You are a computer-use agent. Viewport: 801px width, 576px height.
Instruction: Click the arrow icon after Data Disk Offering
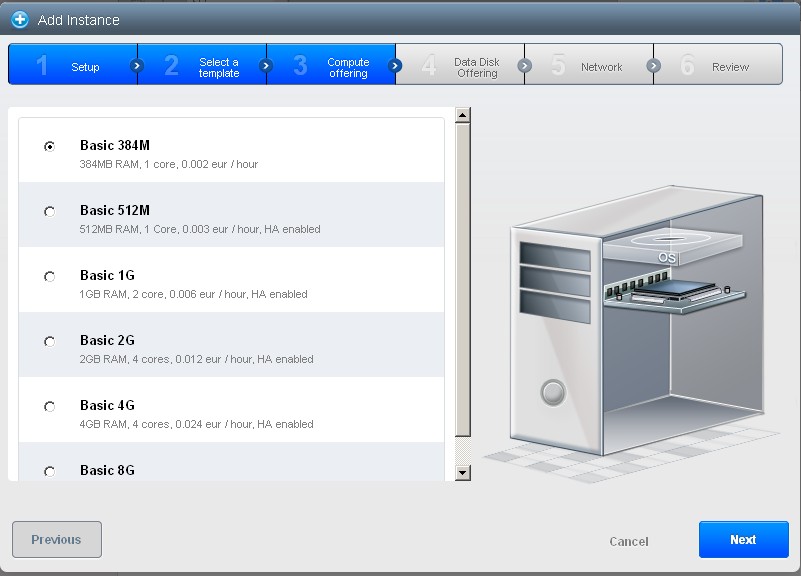(x=524, y=66)
